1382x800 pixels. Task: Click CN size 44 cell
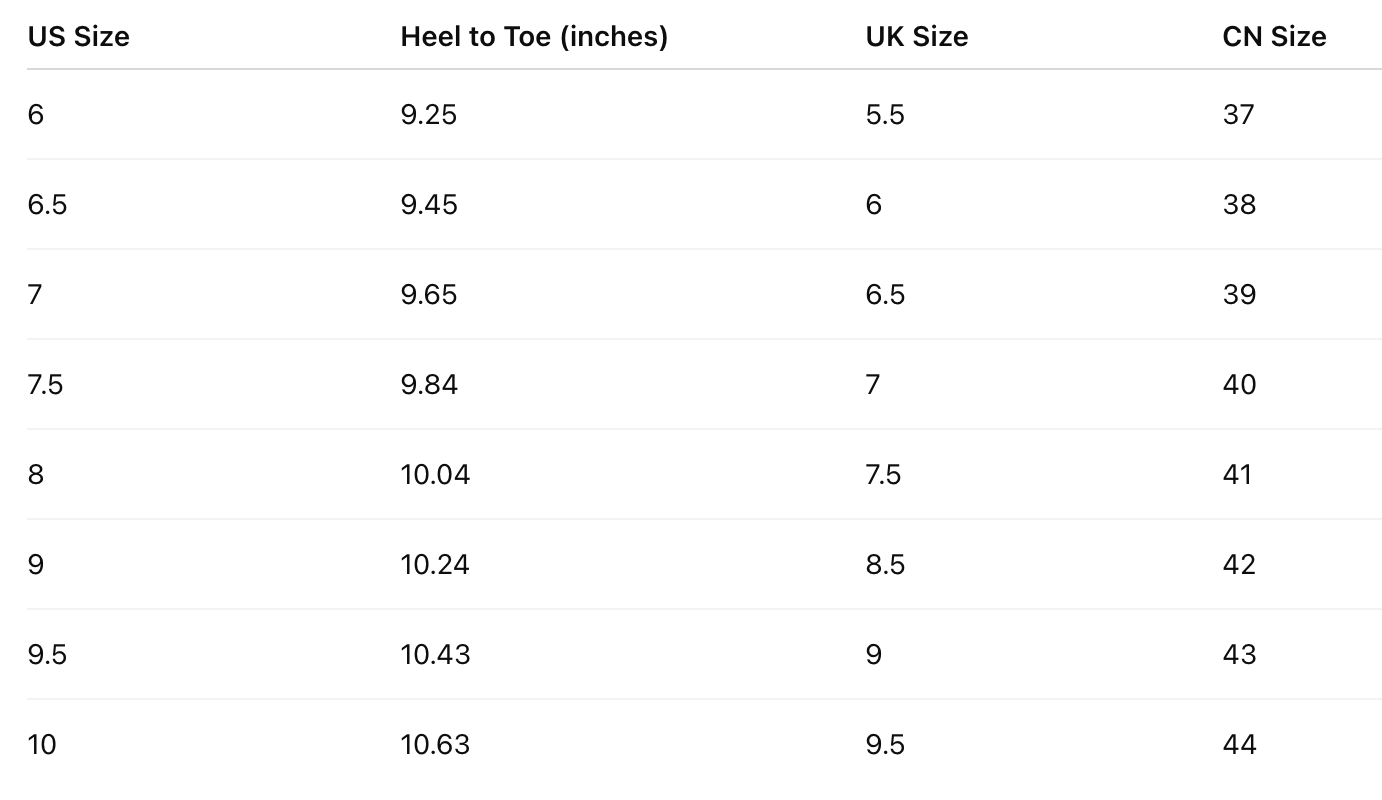coord(1239,745)
